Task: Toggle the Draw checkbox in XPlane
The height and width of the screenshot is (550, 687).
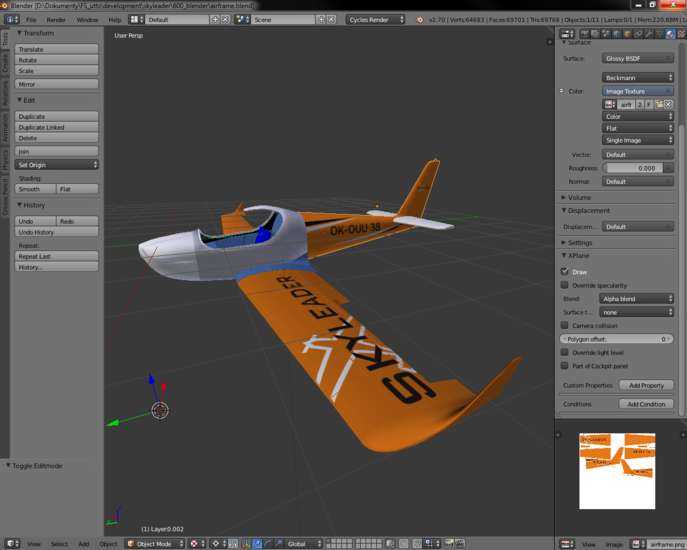Action: pos(565,272)
